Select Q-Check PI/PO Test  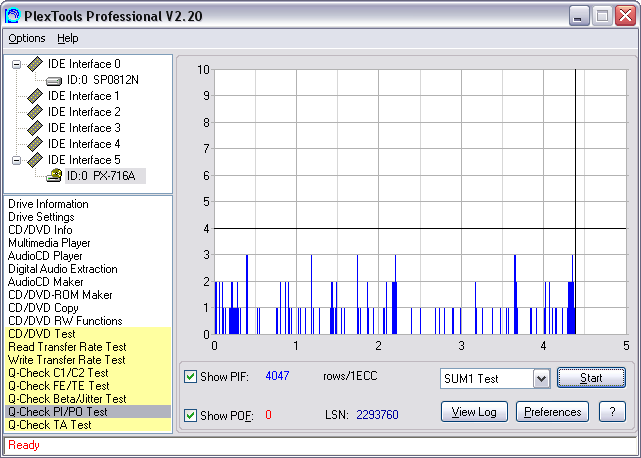click(88, 412)
